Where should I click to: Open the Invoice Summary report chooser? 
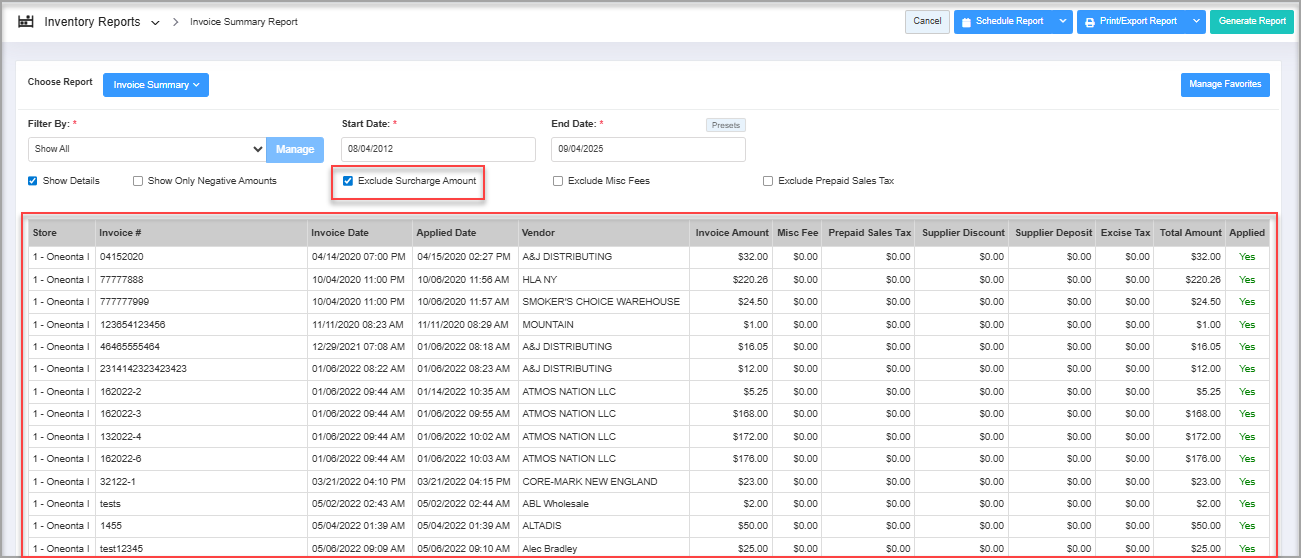(155, 85)
